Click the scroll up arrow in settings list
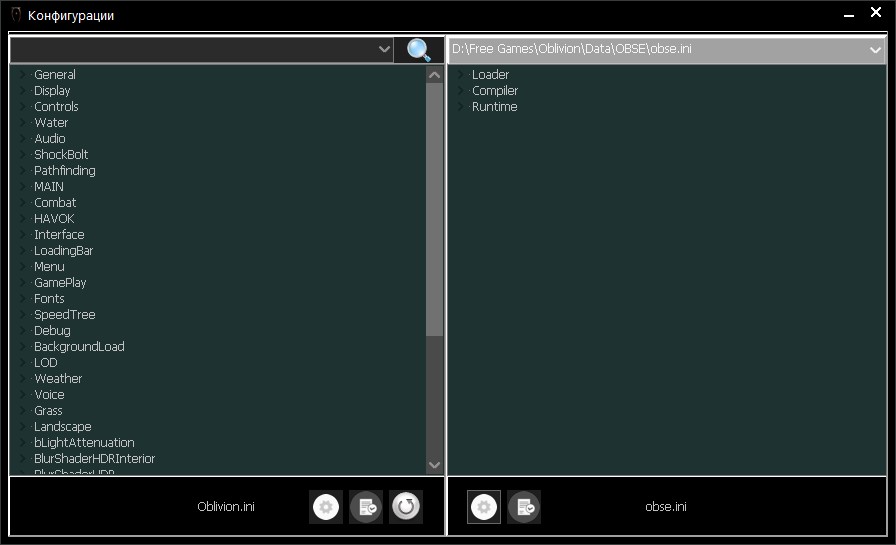 434,75
